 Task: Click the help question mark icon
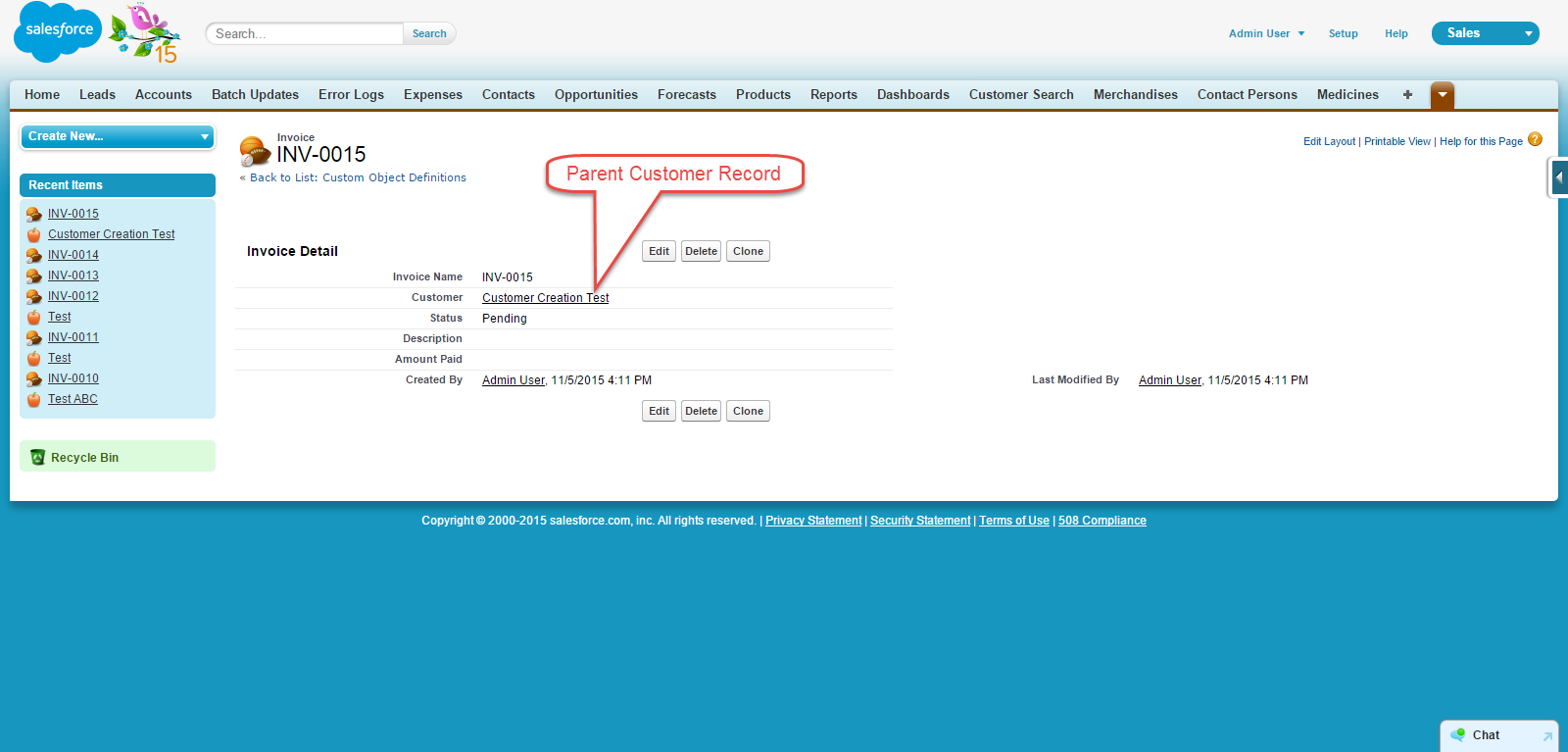[x=1535, y=140]
